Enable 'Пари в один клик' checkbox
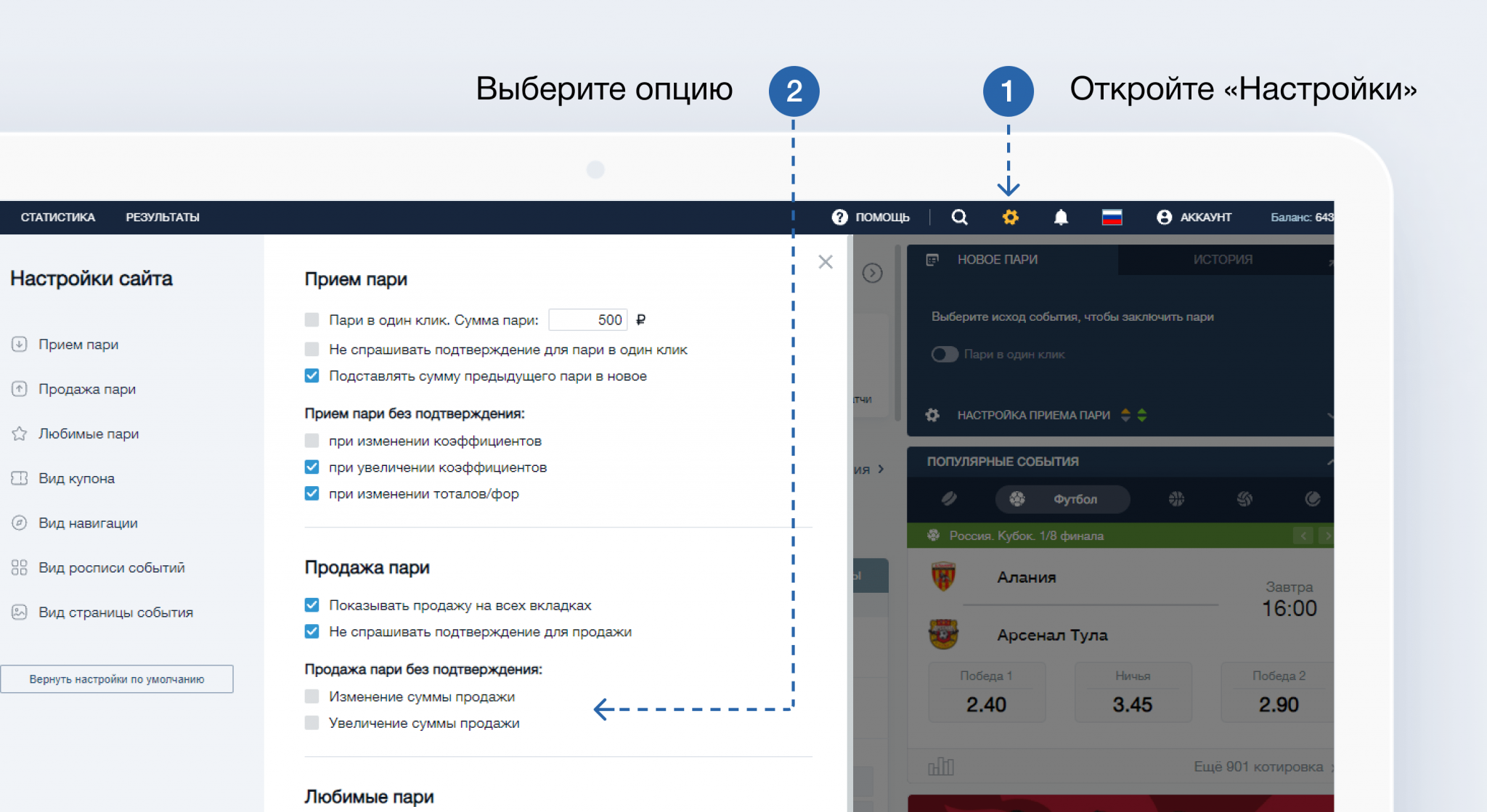The image size is (1487, 812). tap(312, 320)
